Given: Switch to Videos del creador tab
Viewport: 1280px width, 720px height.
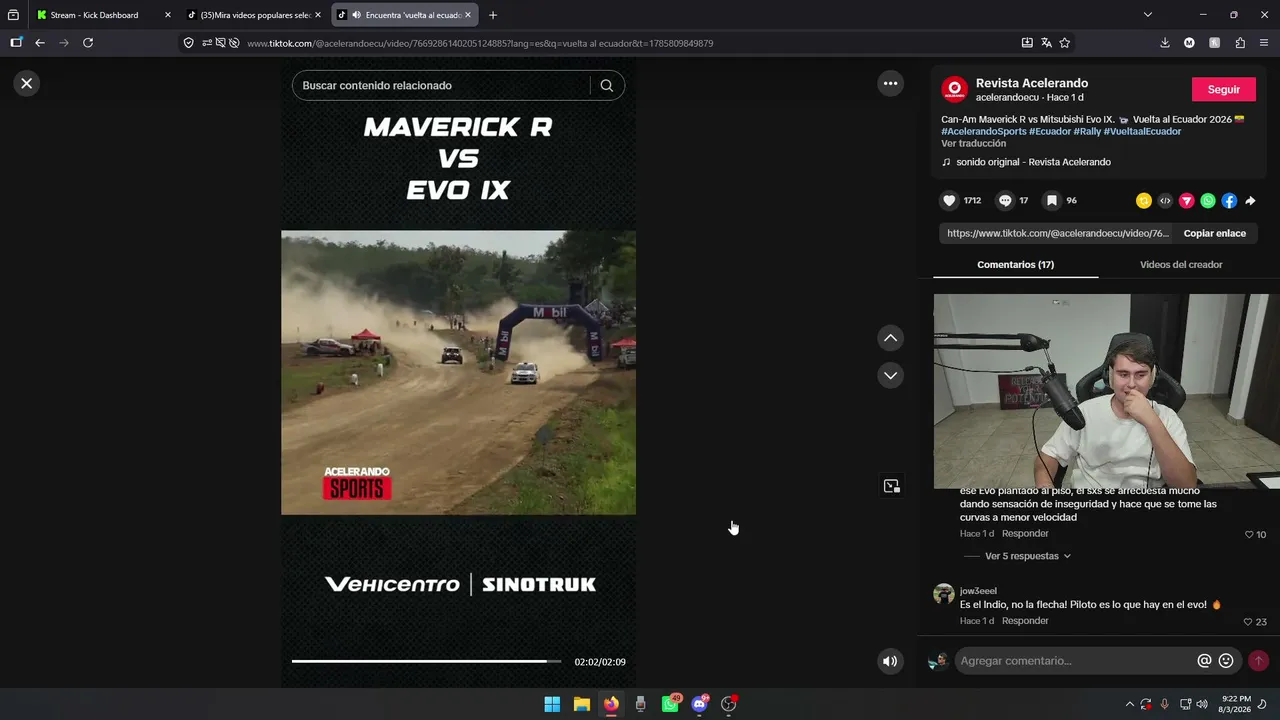Looking at the screenshot, I should coord(1181,265).
